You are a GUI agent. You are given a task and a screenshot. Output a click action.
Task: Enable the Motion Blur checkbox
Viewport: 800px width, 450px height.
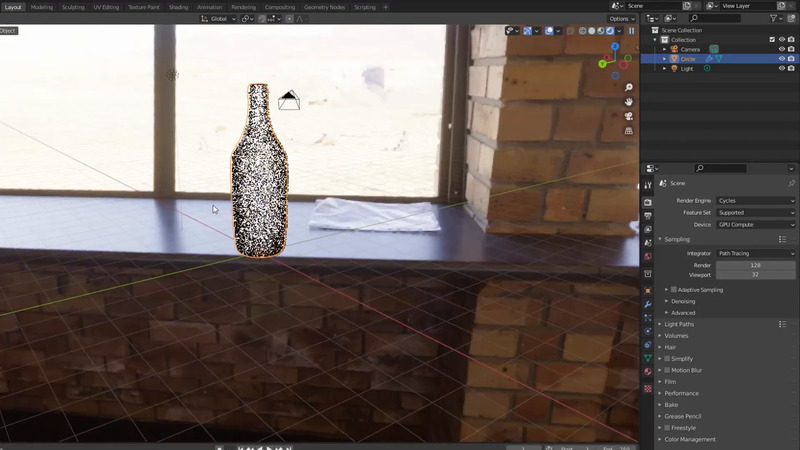(x=668, y=370)
